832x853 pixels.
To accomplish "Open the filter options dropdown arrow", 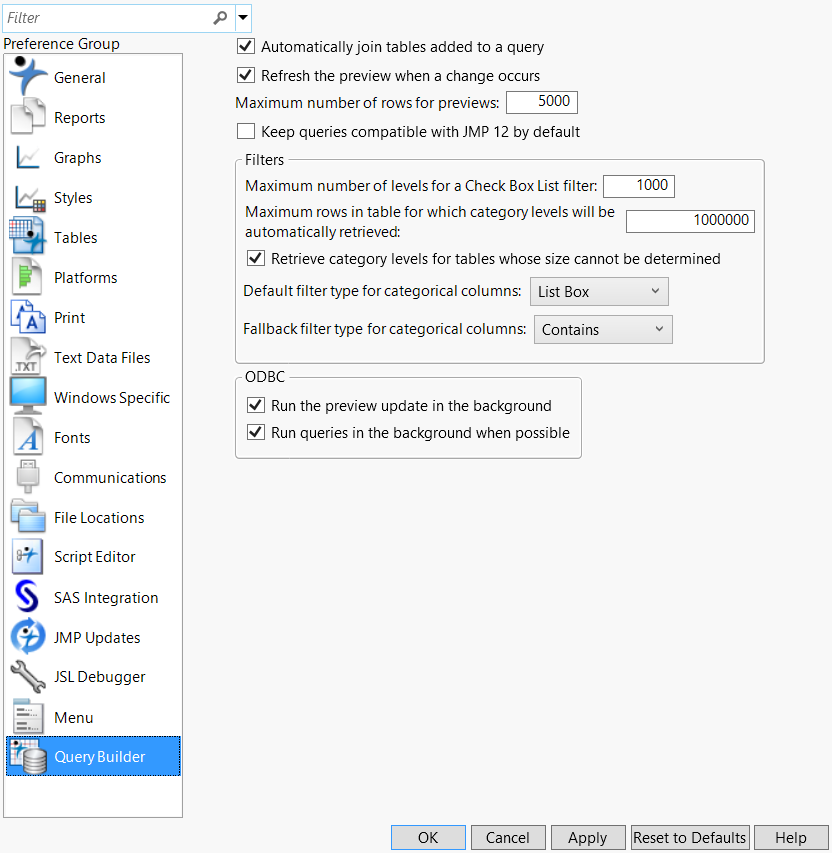I will [243, 18].
